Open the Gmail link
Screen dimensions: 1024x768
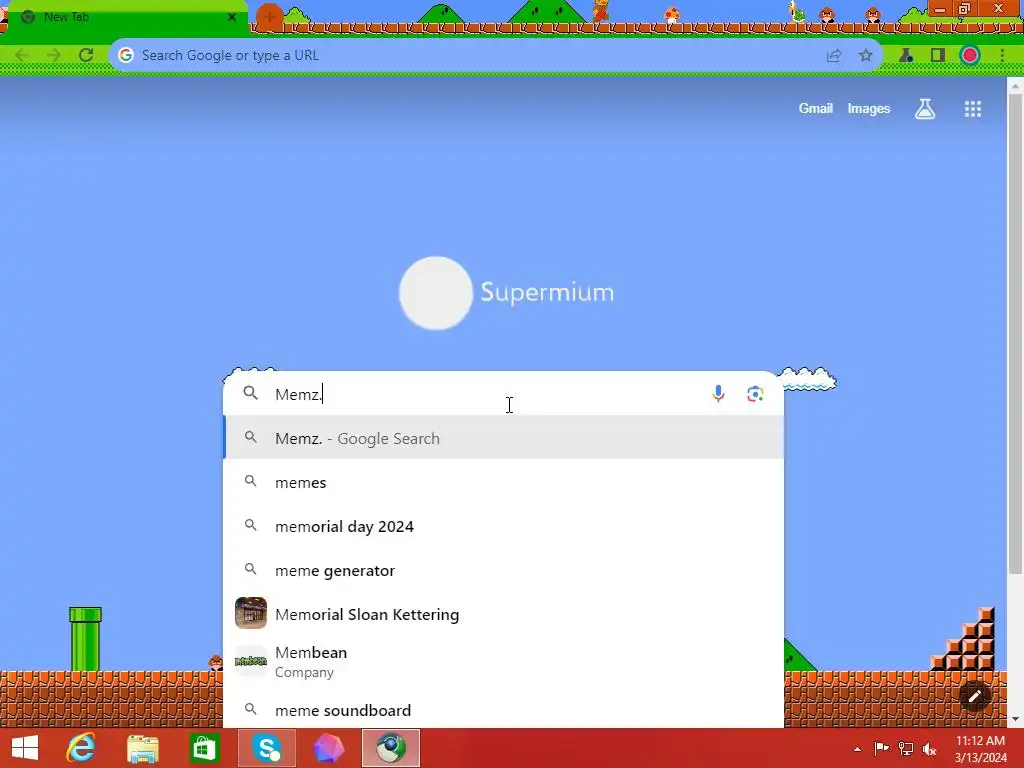pos(815,108)
